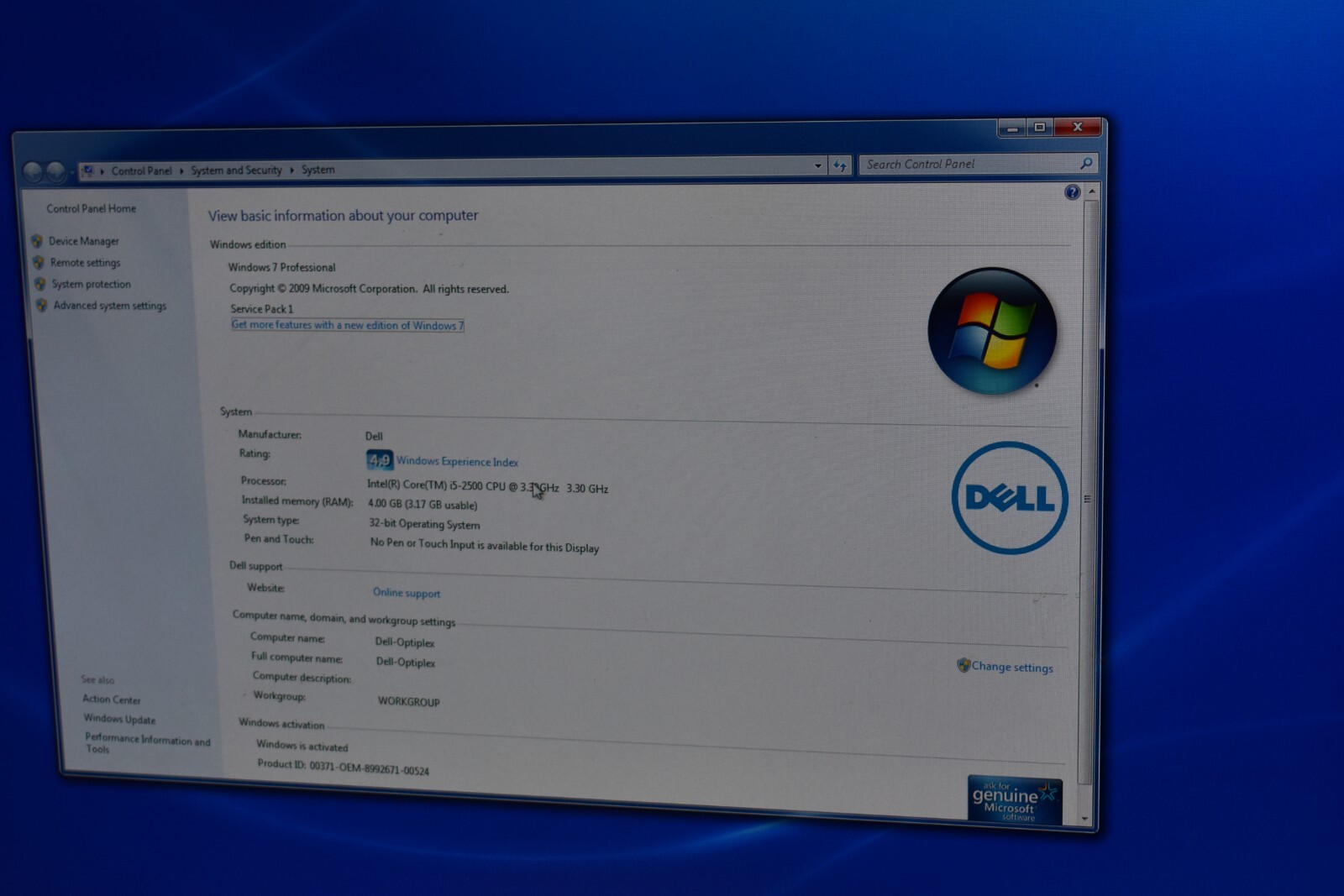Screen dimensions: 1344x896
Task: Click the scrollbar down arrow
Action: (x=1084, y=818)
